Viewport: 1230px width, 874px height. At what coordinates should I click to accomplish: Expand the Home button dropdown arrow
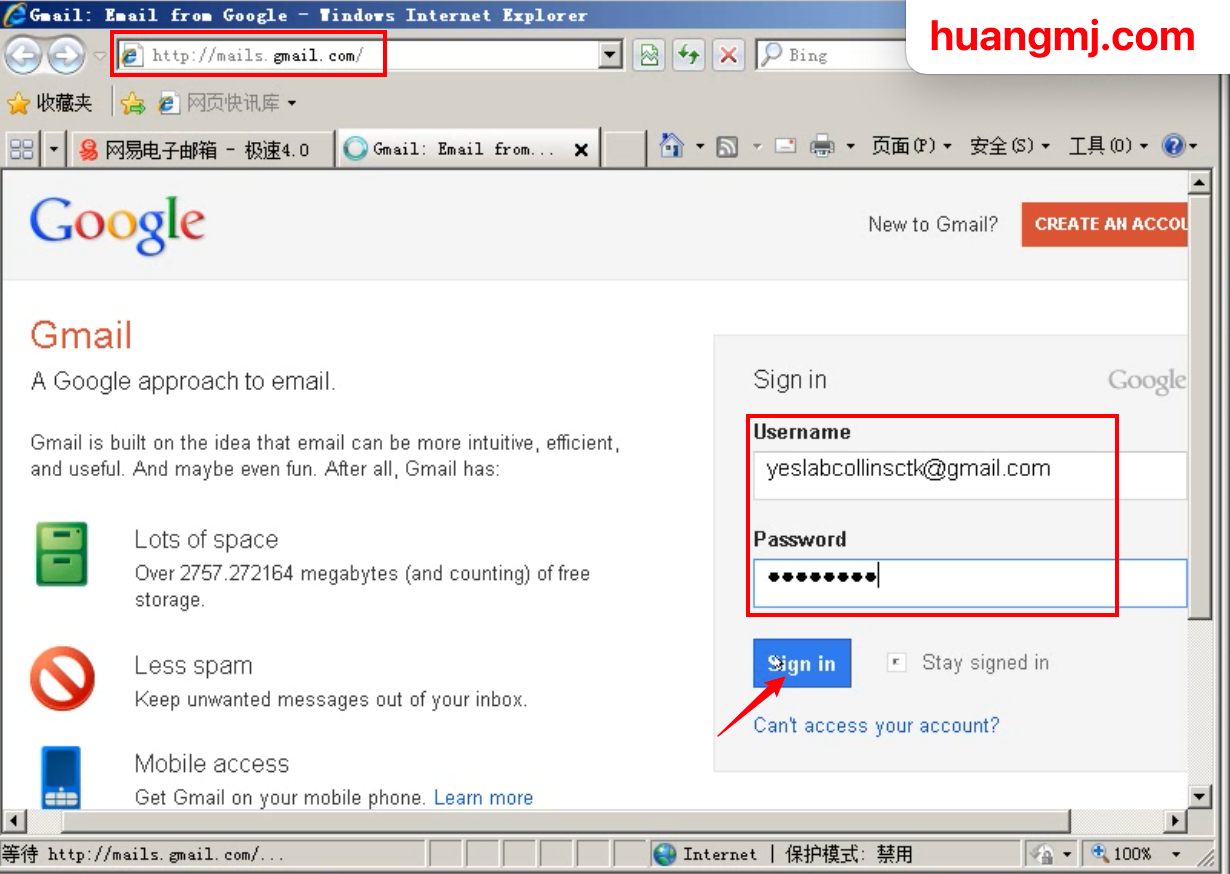(700, 147)
